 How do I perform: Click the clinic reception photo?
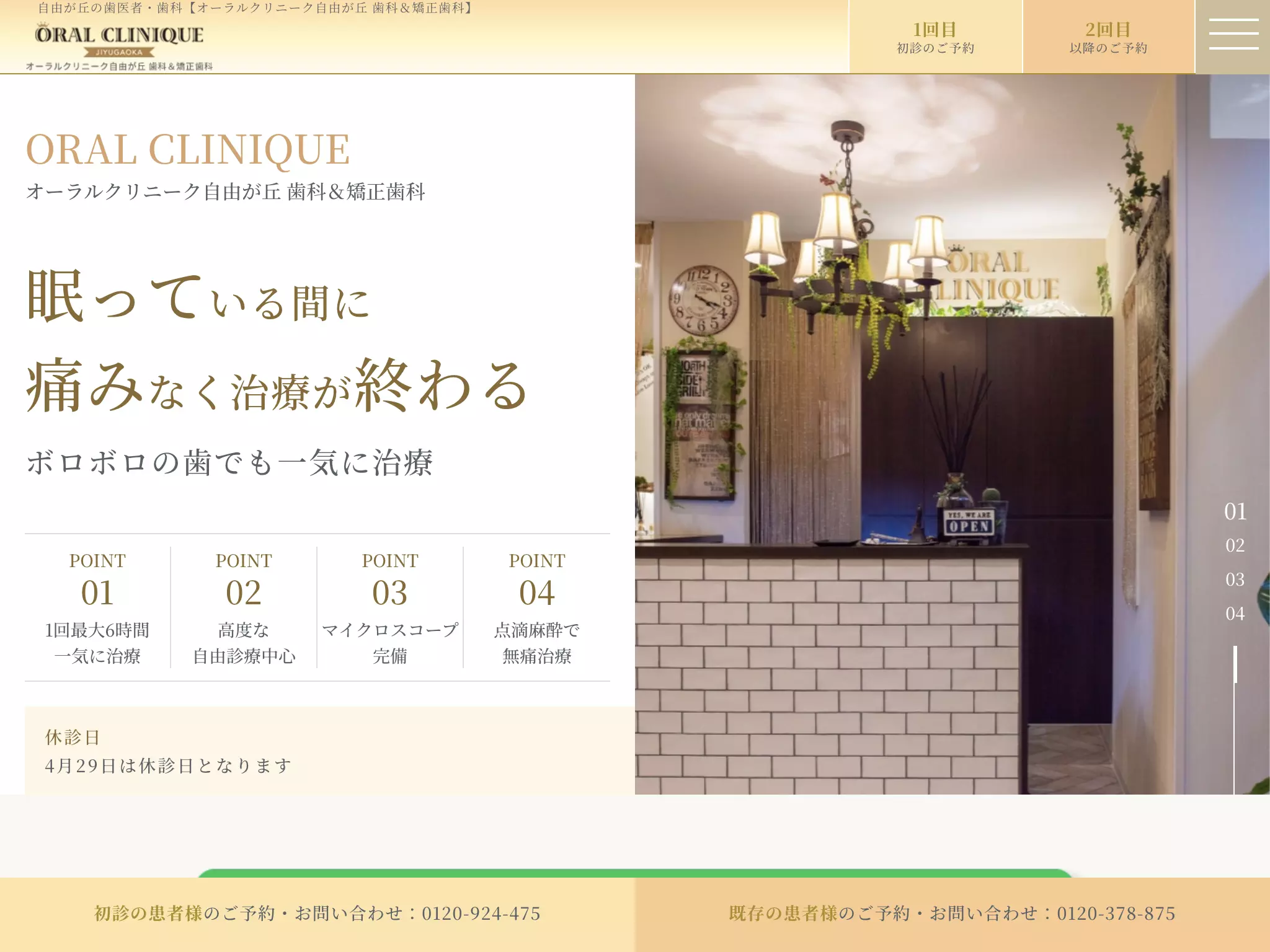[952, 434]
